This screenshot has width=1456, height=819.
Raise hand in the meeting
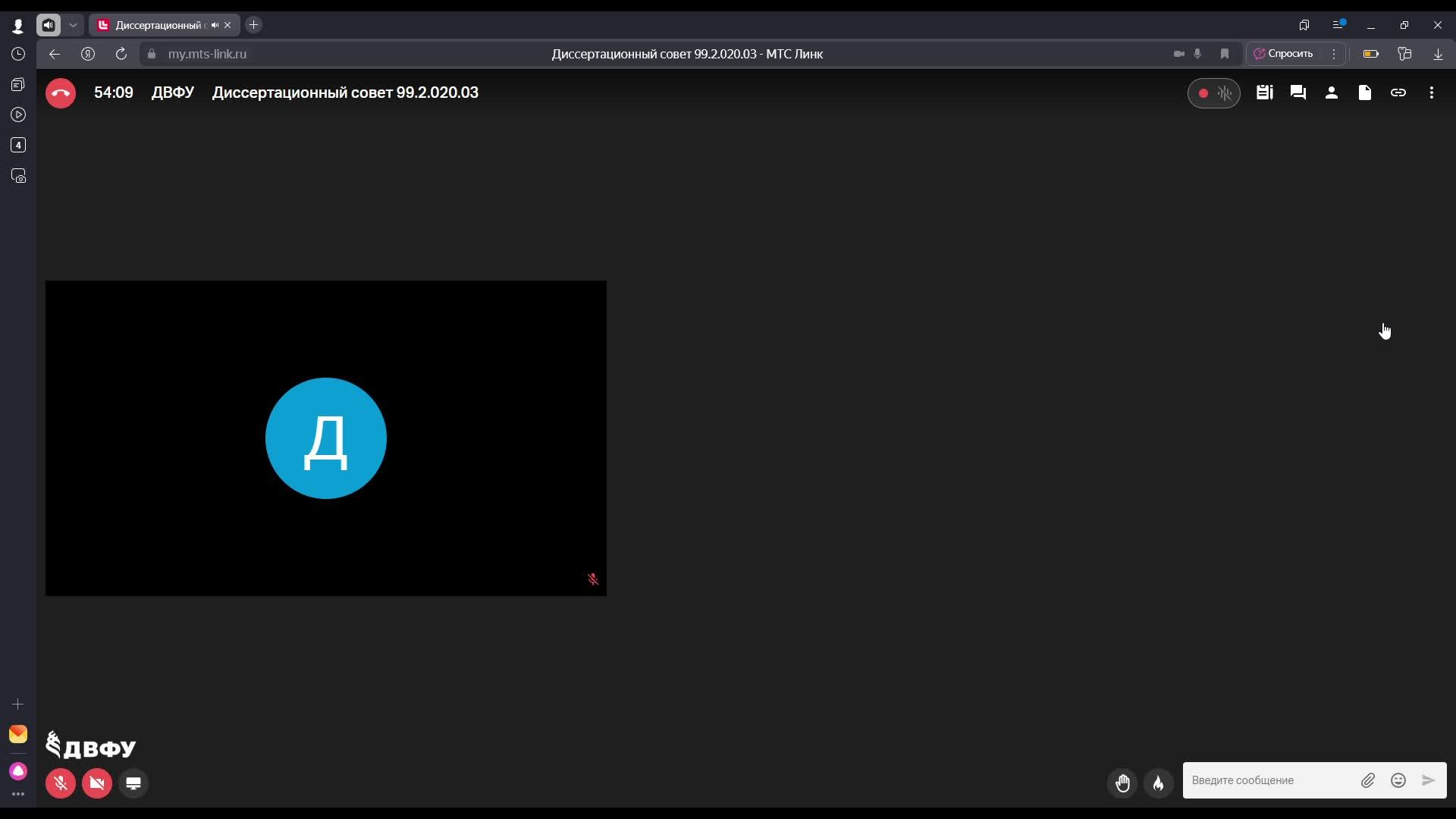(1122, 783)
